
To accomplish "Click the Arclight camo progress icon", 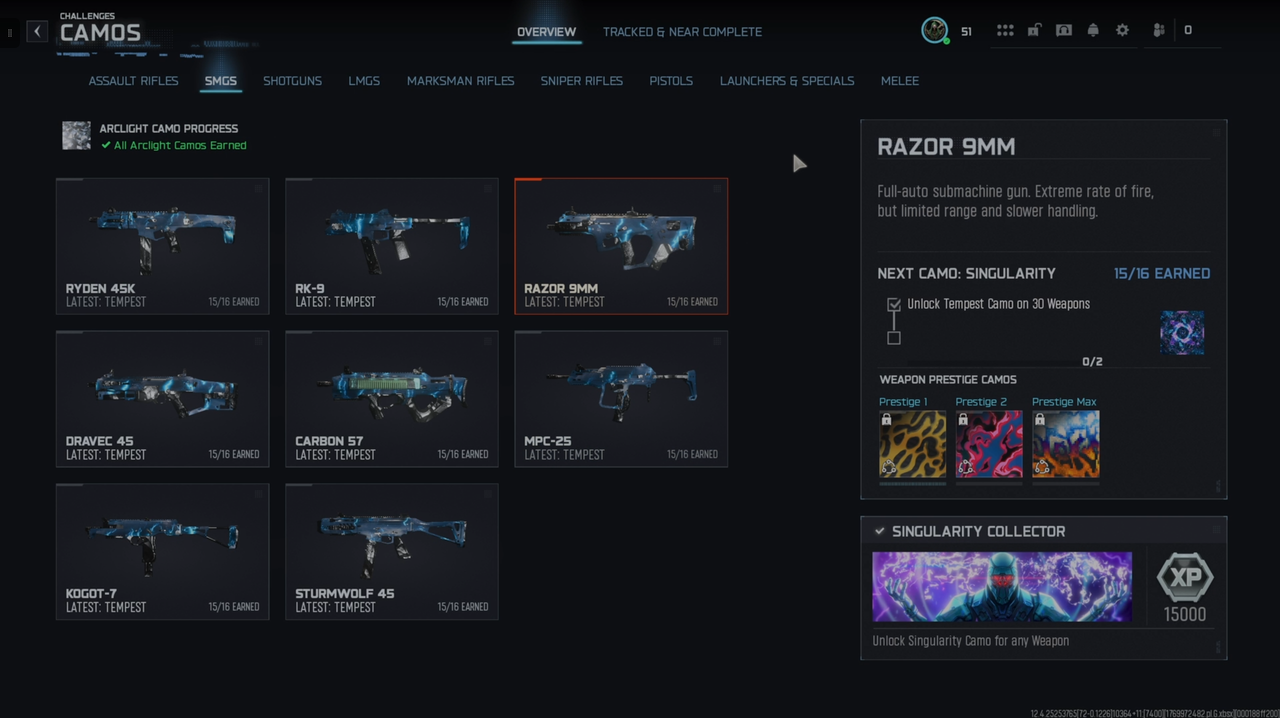I will 76,136.
